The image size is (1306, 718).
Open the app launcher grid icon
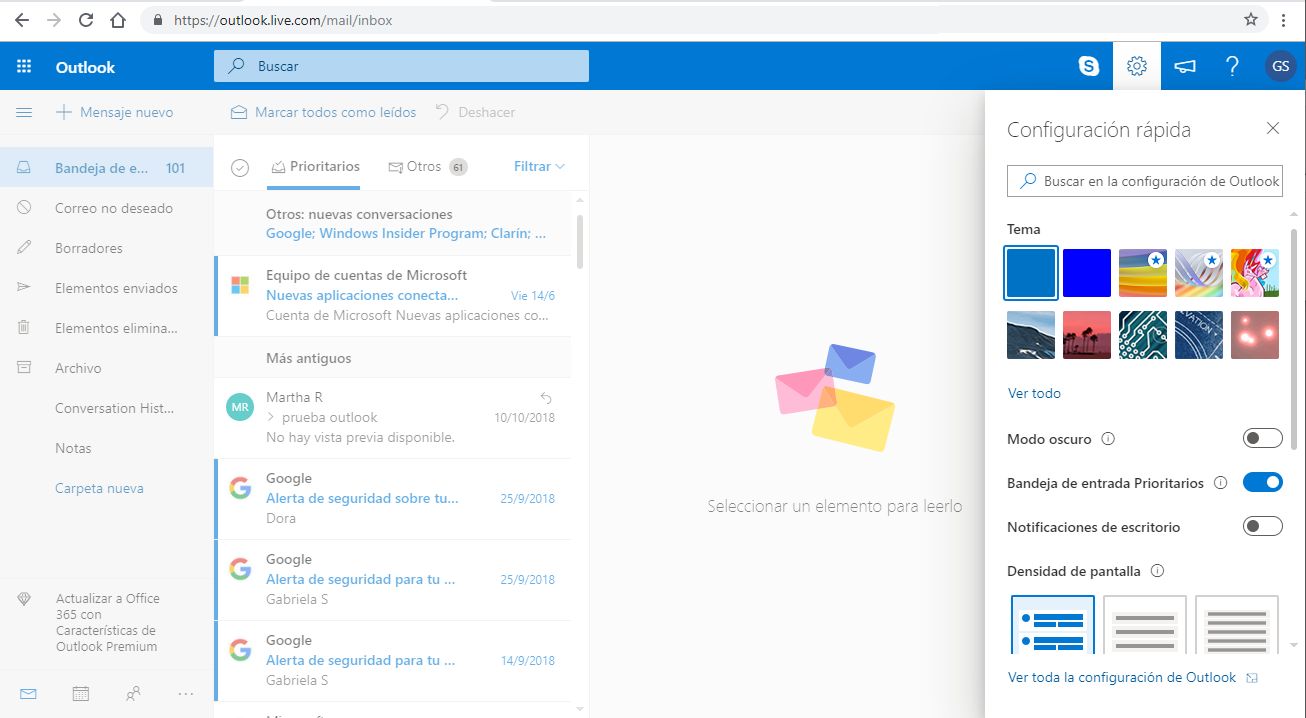point(24,67)
